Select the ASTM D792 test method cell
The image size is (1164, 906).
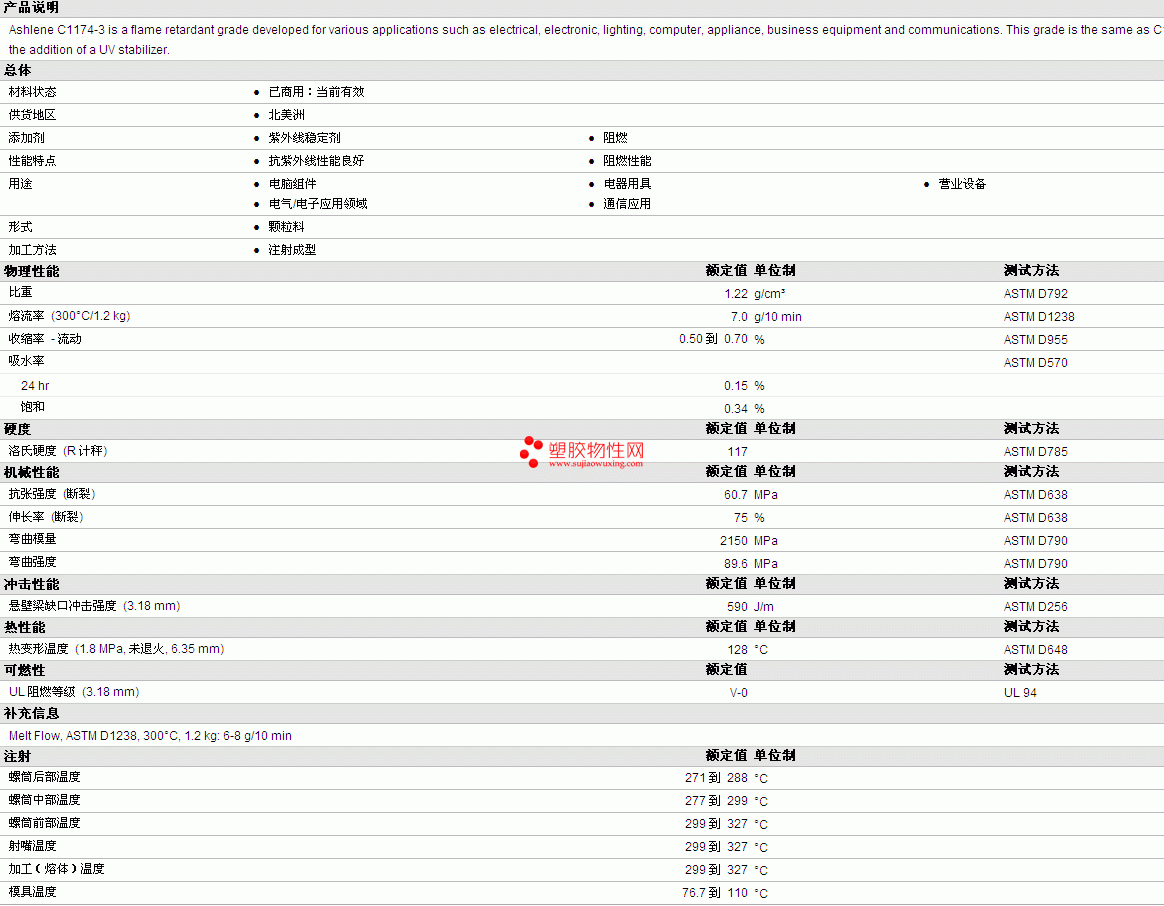coord(1036,293)
